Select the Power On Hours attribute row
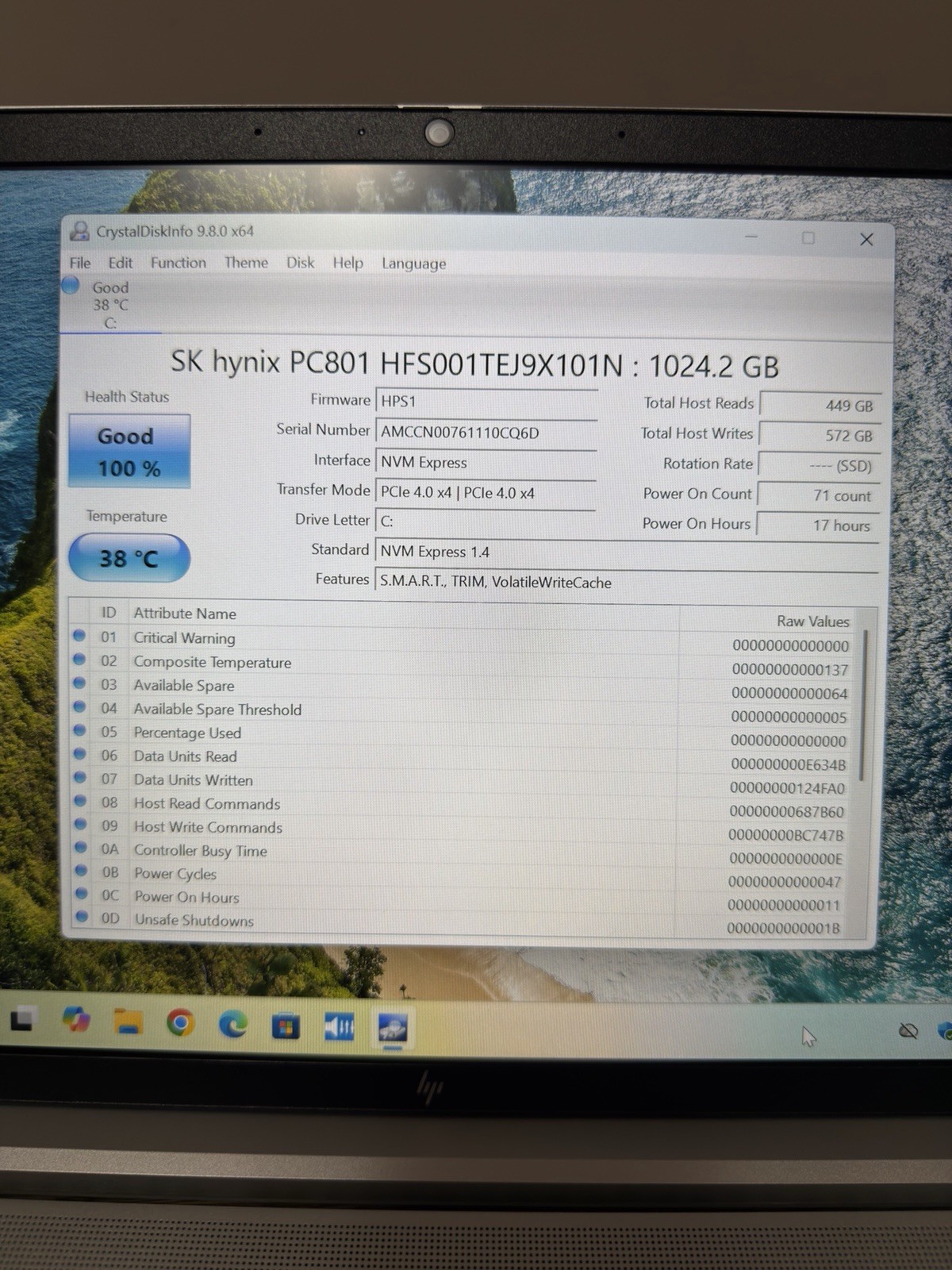 (464, 900)
